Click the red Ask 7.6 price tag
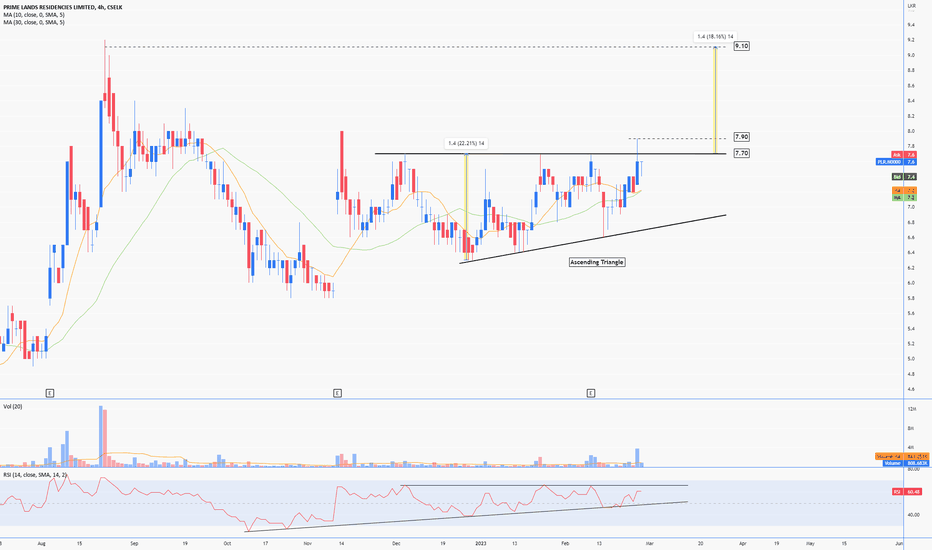932x550 pixels. [904, 155]
